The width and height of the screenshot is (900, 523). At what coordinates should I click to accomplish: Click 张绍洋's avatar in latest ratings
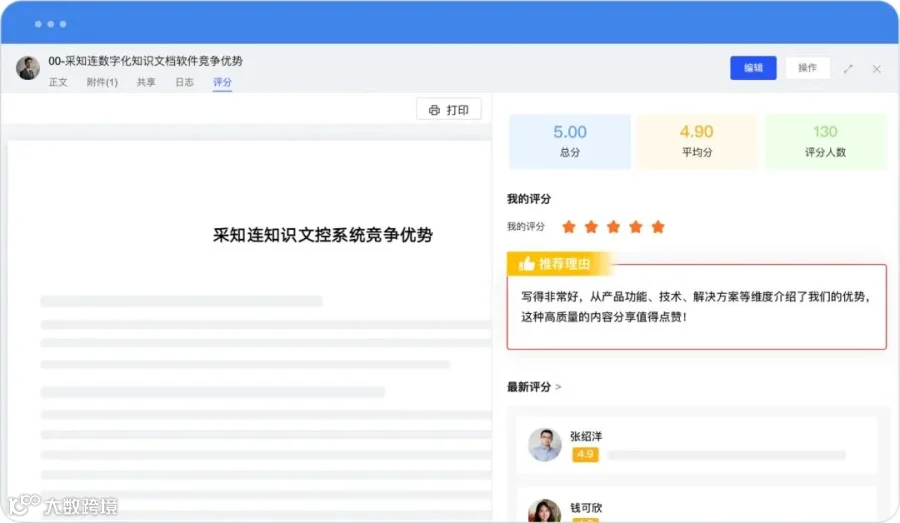pyautogui.click(x=545, y=444)
